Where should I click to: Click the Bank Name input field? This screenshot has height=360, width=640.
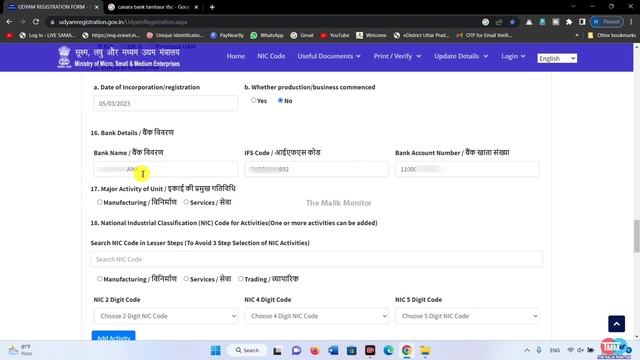pos(166,169)
